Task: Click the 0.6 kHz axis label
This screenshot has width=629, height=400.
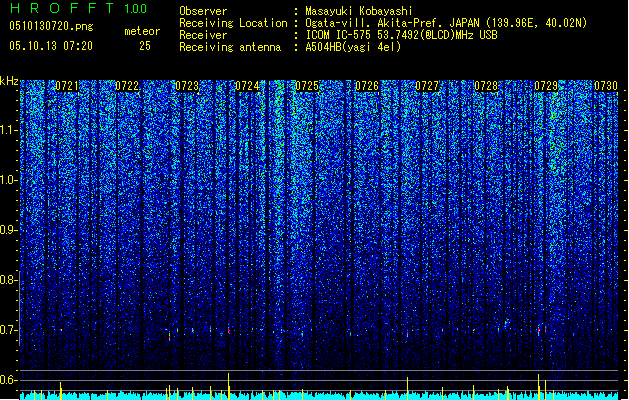Action: (x=8, y=380)
